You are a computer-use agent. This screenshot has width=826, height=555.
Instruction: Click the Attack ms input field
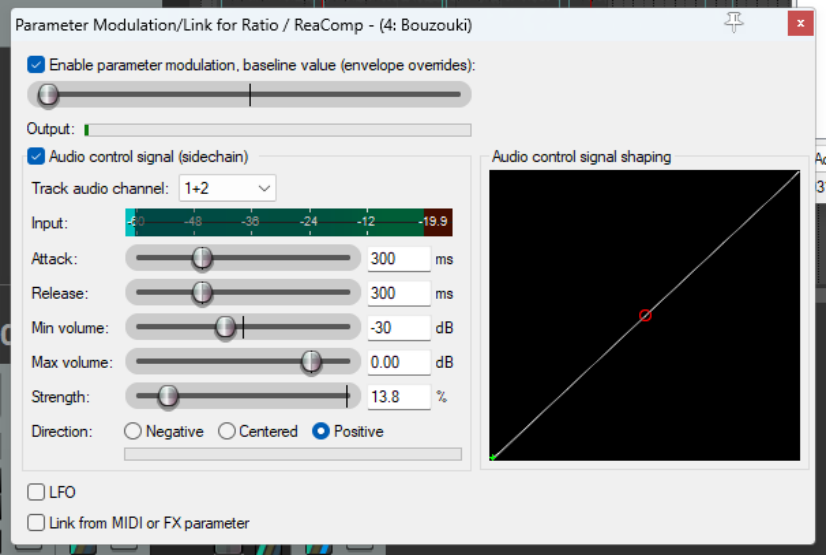399,259
